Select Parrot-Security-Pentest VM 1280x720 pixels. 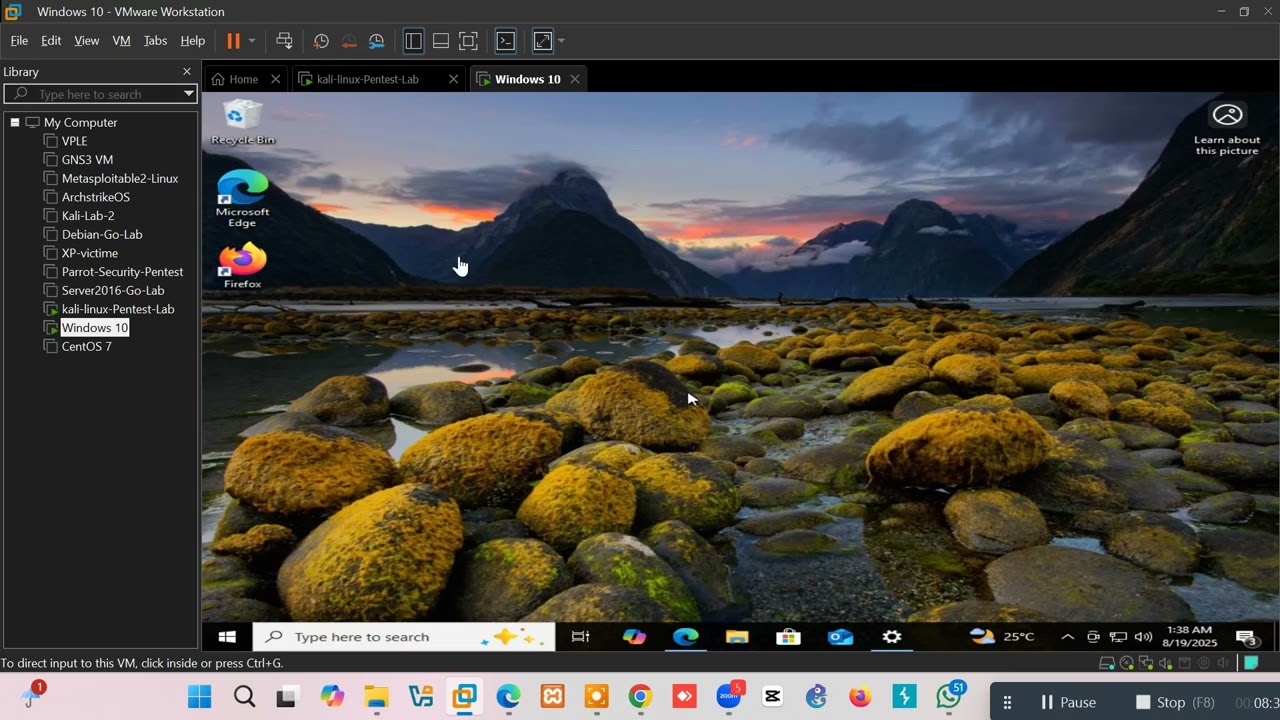click(x=122, y=272)
